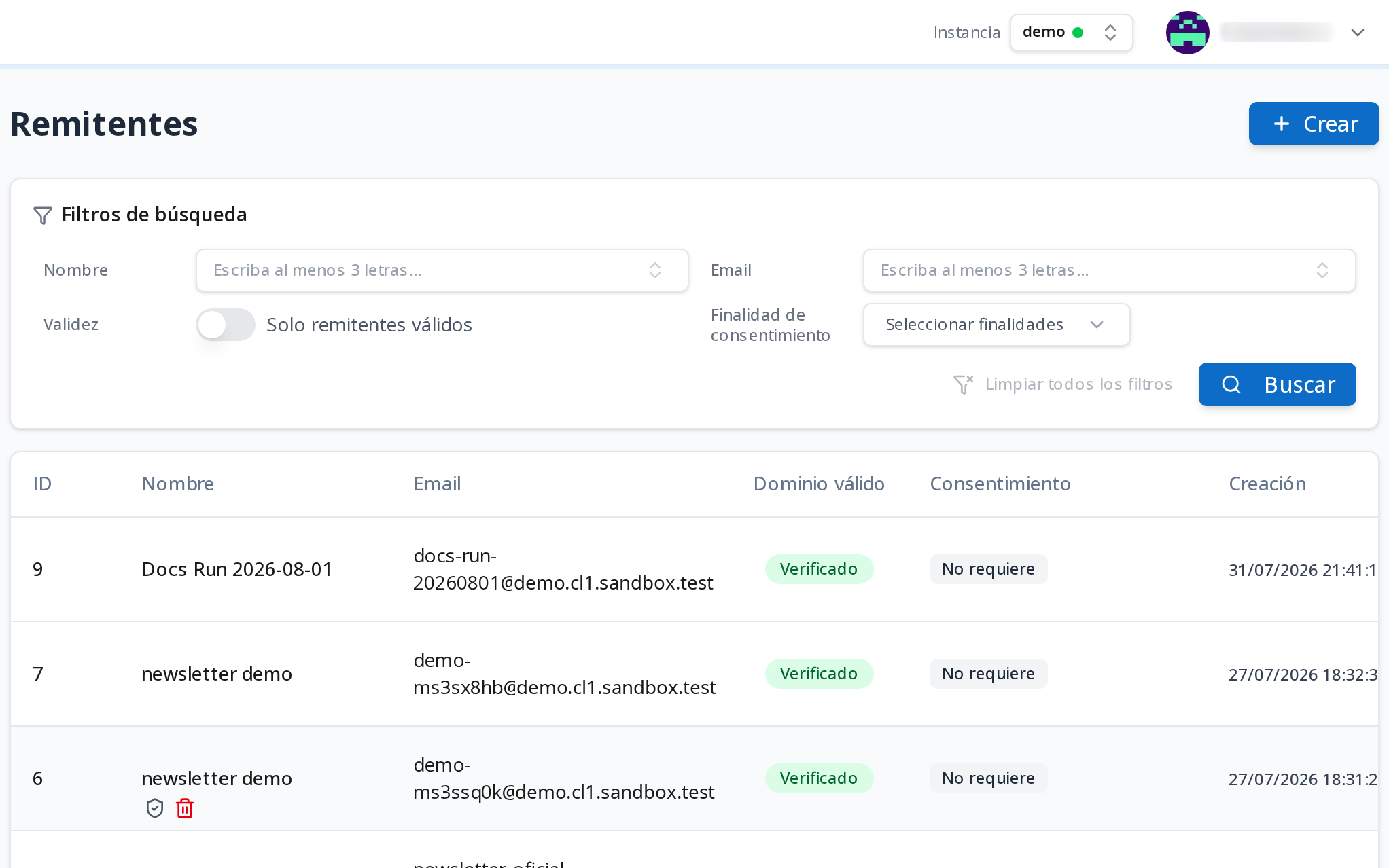This screenshot has width=1389, height=868.
Task: Click newsletter demo name in row 7
Action: (217, 674)
